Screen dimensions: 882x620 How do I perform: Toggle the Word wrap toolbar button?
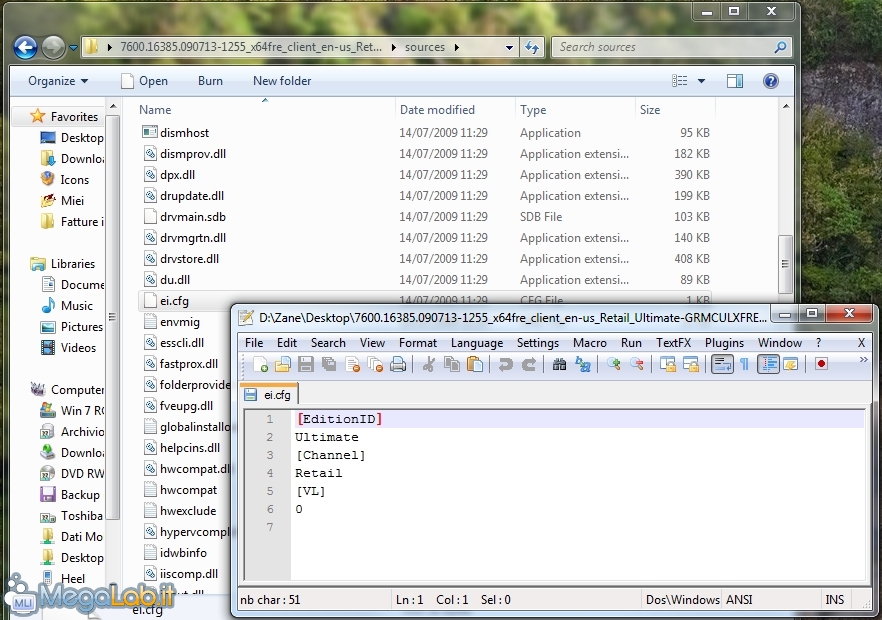[722, 365]
